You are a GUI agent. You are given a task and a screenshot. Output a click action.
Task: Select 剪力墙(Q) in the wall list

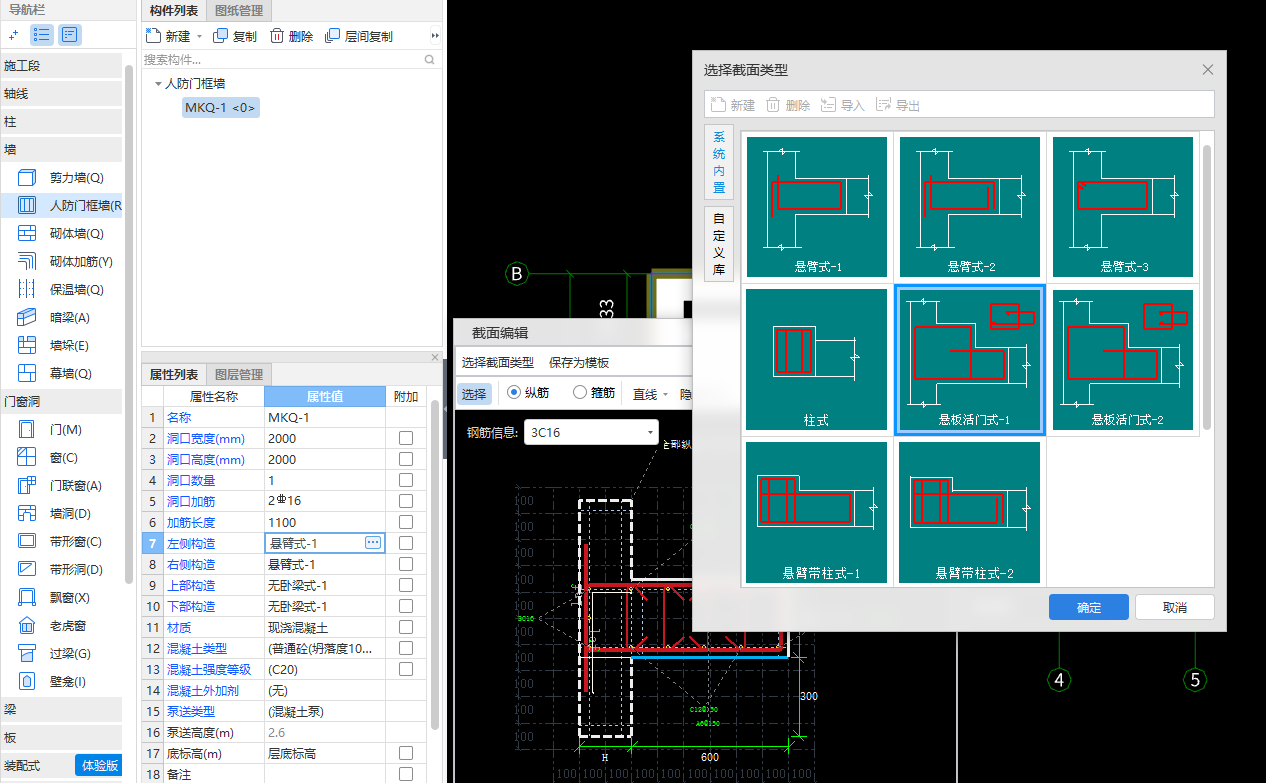75,178
